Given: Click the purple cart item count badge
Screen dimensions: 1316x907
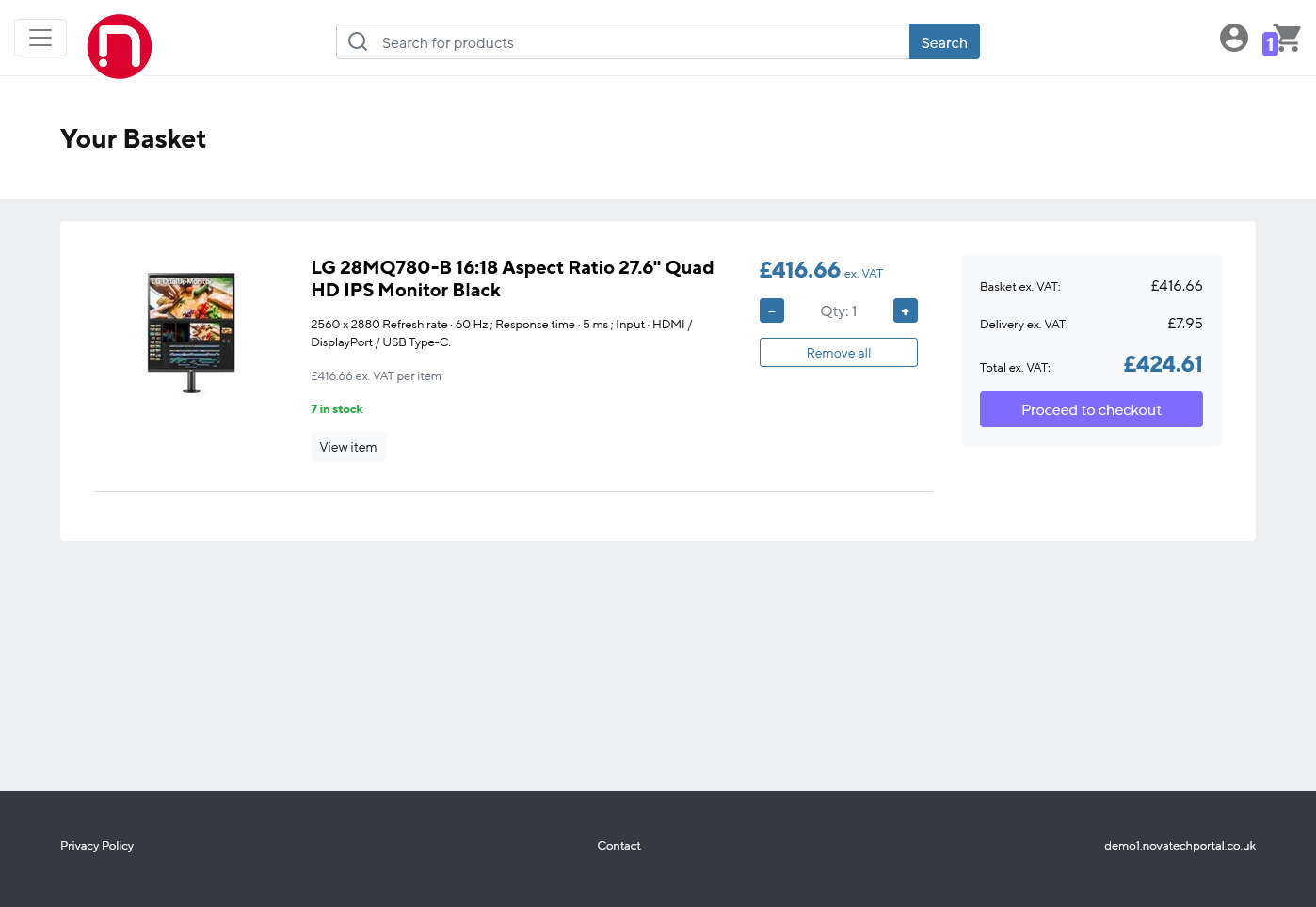Looking at the screenshot, I should (x=1269, y=44).
